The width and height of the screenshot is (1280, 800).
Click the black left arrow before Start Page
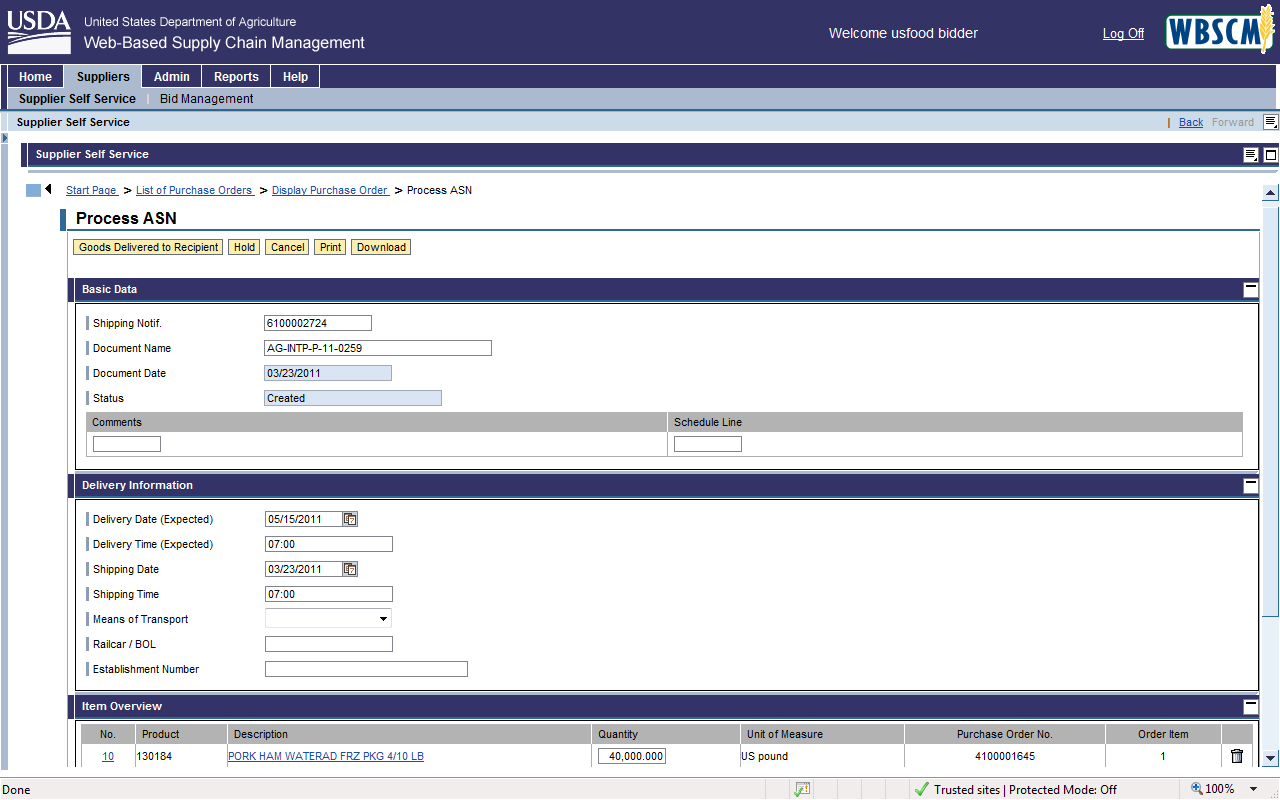click(48, 189)
